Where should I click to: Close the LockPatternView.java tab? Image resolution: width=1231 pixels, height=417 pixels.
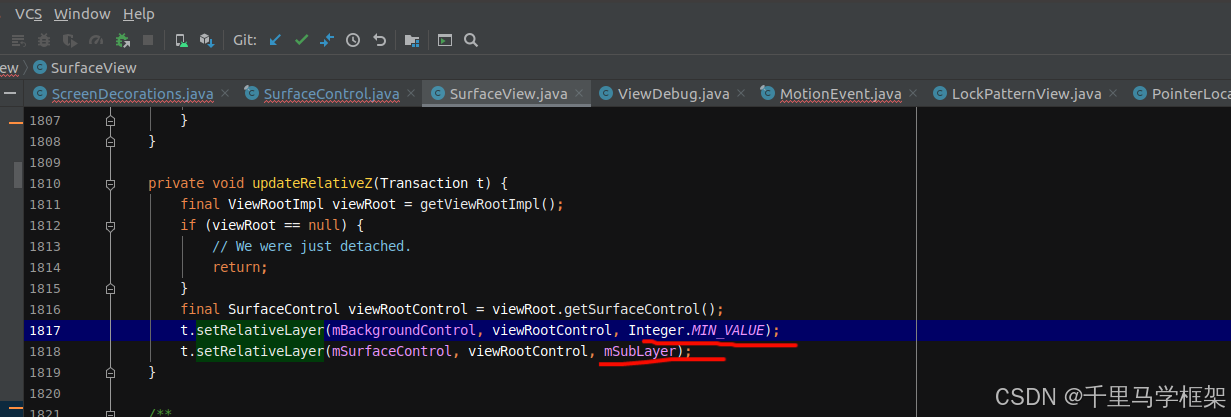tap(1113, 93)
